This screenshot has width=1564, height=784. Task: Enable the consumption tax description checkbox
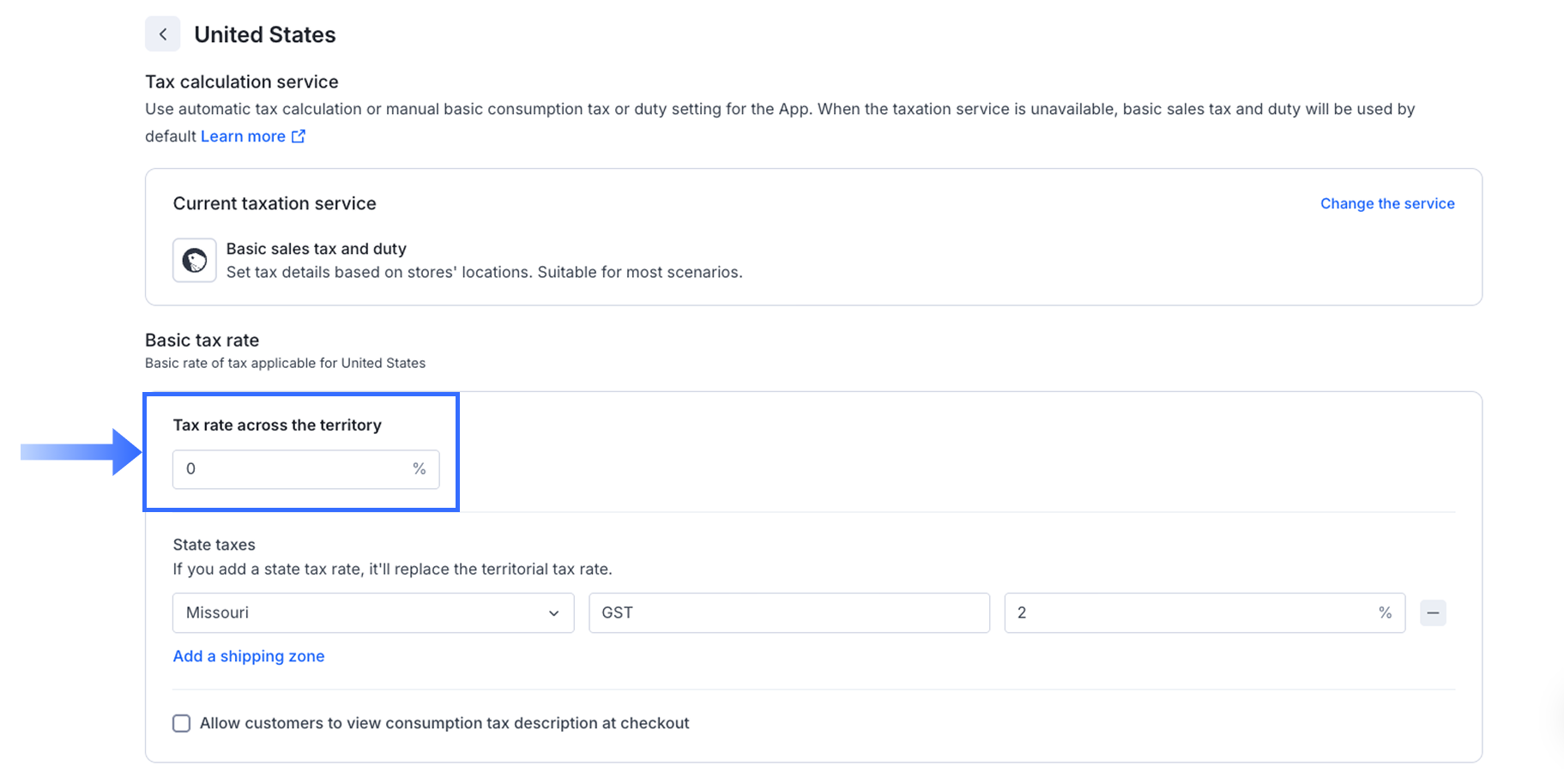[182, 723]
